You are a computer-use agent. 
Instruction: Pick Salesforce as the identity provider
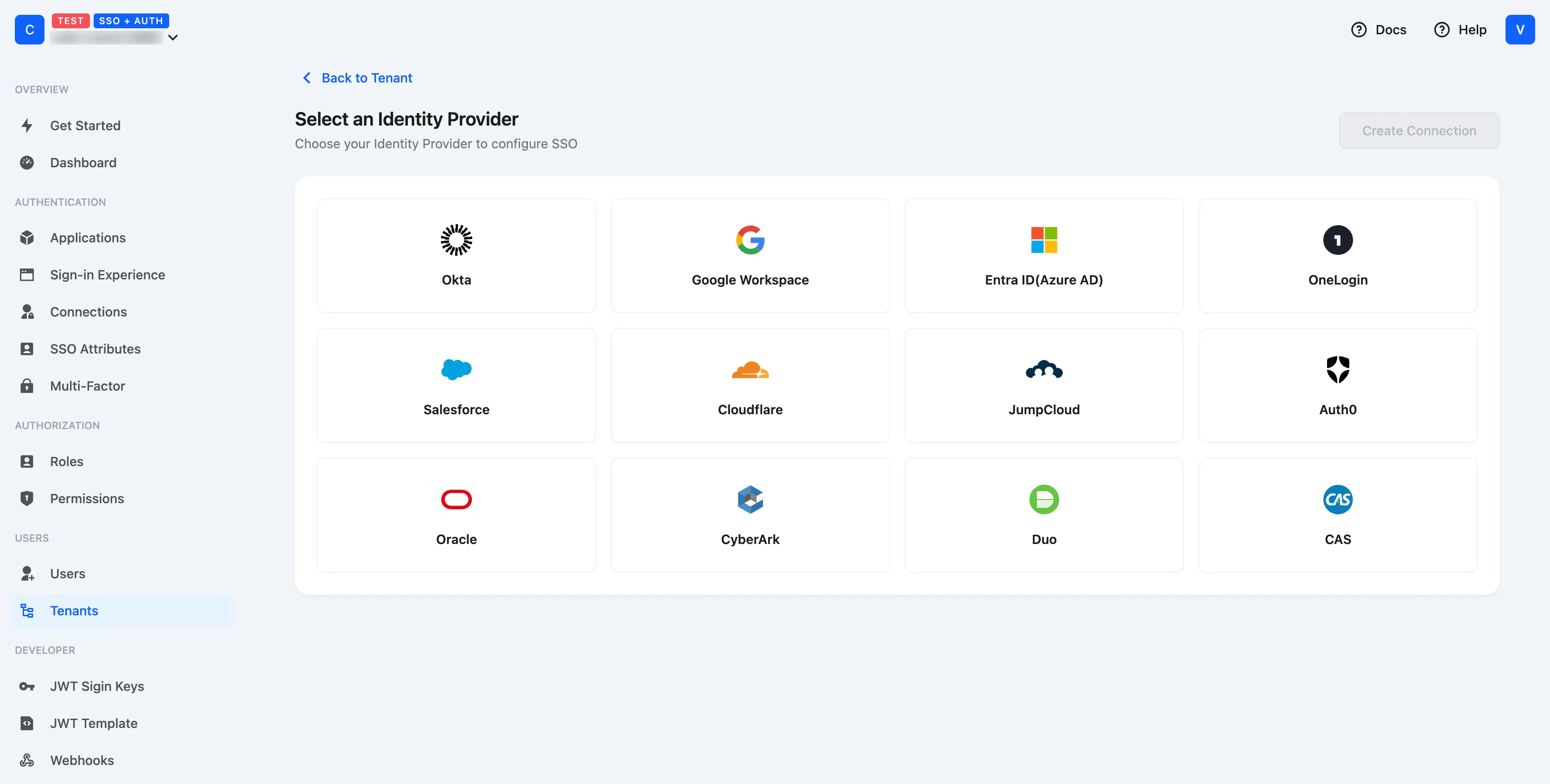point(456,386)
